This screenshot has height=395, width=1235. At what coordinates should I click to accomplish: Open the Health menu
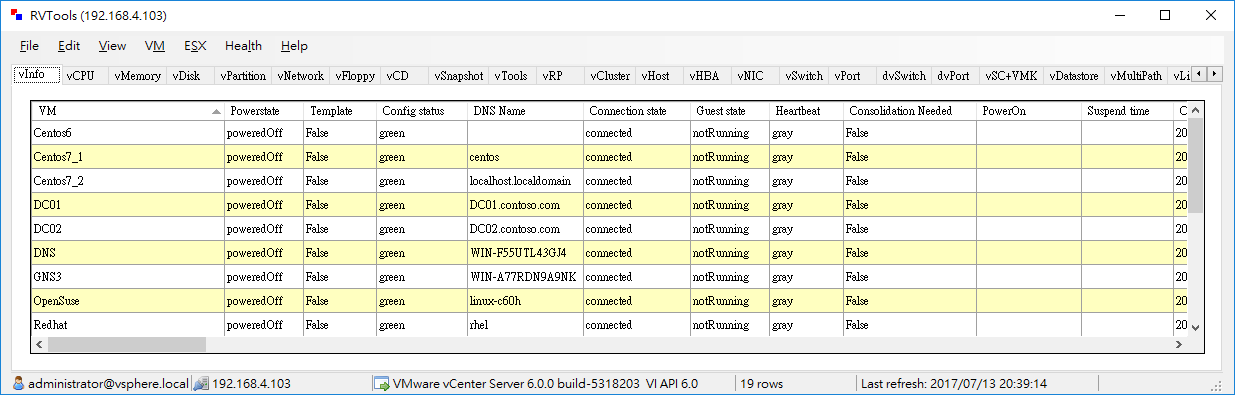pyautogui.click(x=243, y=46)
